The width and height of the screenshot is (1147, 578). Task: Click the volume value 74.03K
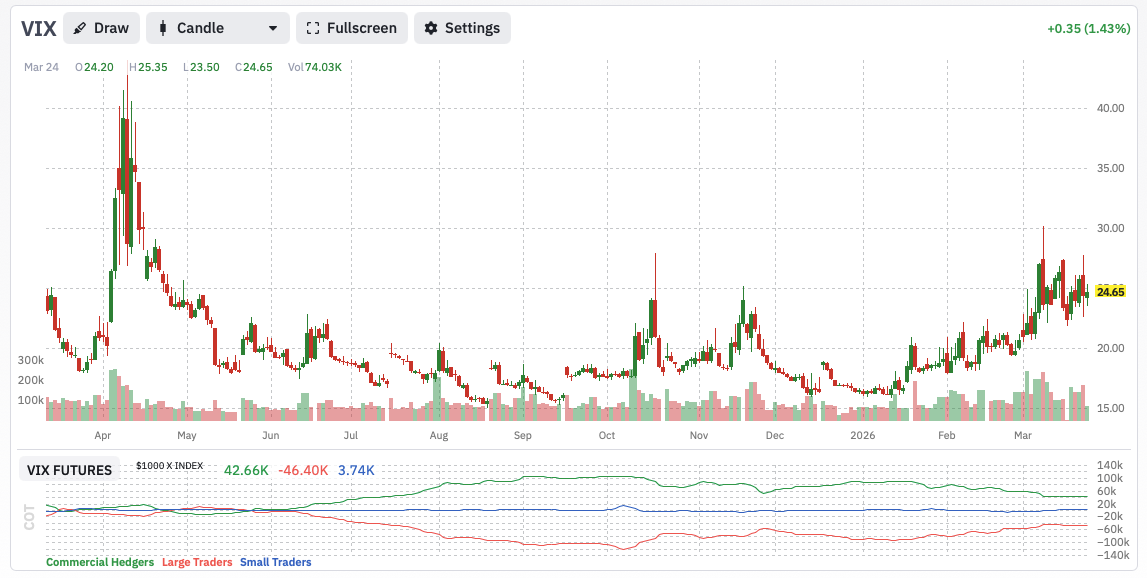pyautogui.click(x=323, y=67)
